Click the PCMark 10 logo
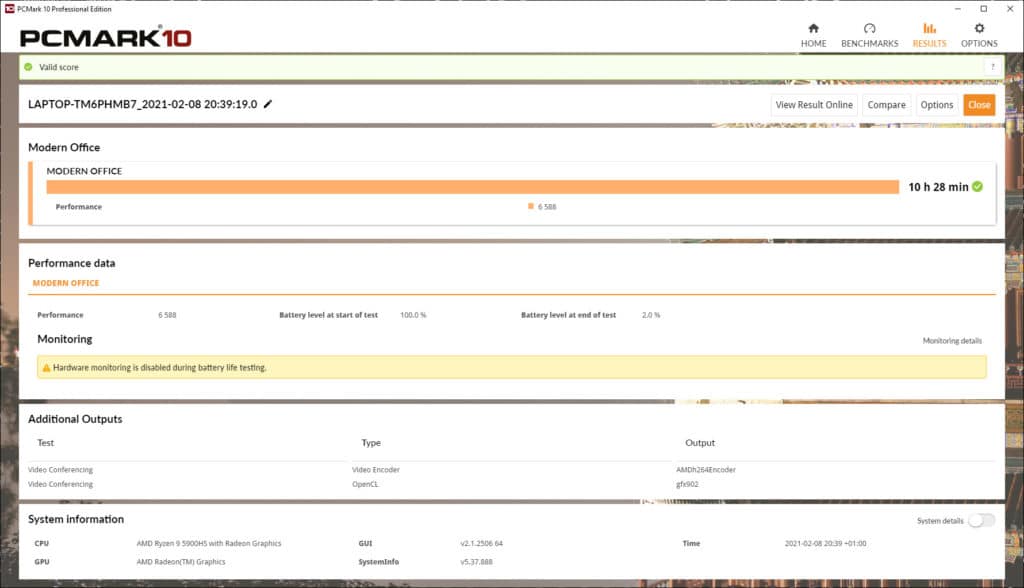This screenshot has width=1024, height=588. [x=106, y=37]
